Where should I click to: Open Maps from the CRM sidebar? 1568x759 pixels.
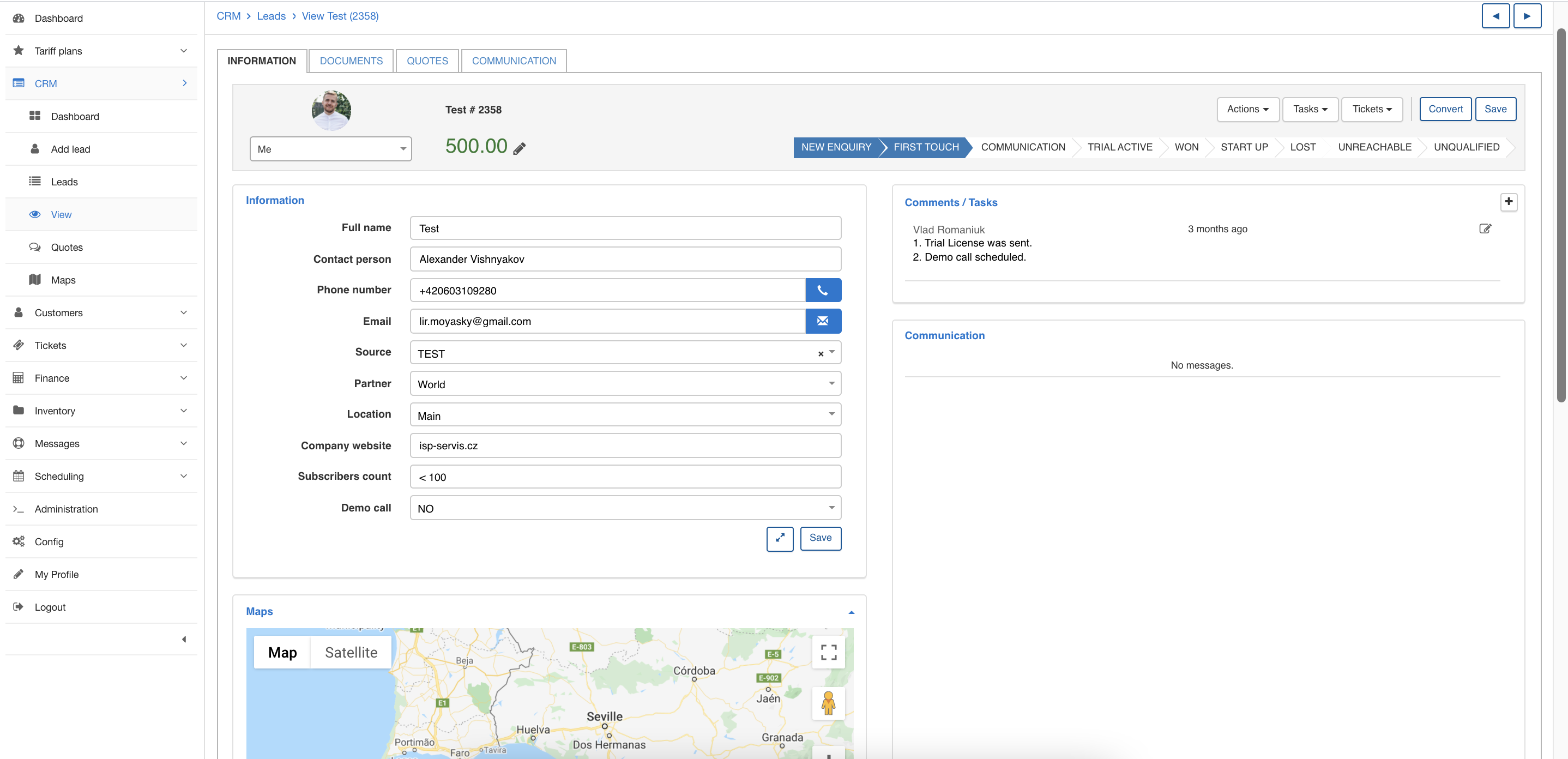(63, 279)
